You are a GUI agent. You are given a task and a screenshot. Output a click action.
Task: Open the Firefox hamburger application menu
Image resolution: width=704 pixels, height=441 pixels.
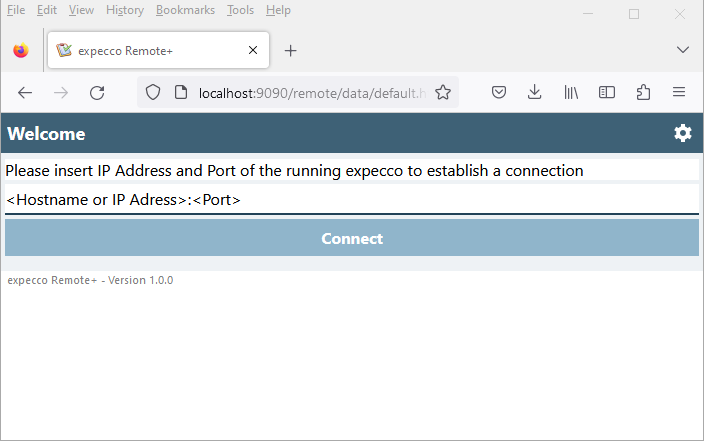679,92
